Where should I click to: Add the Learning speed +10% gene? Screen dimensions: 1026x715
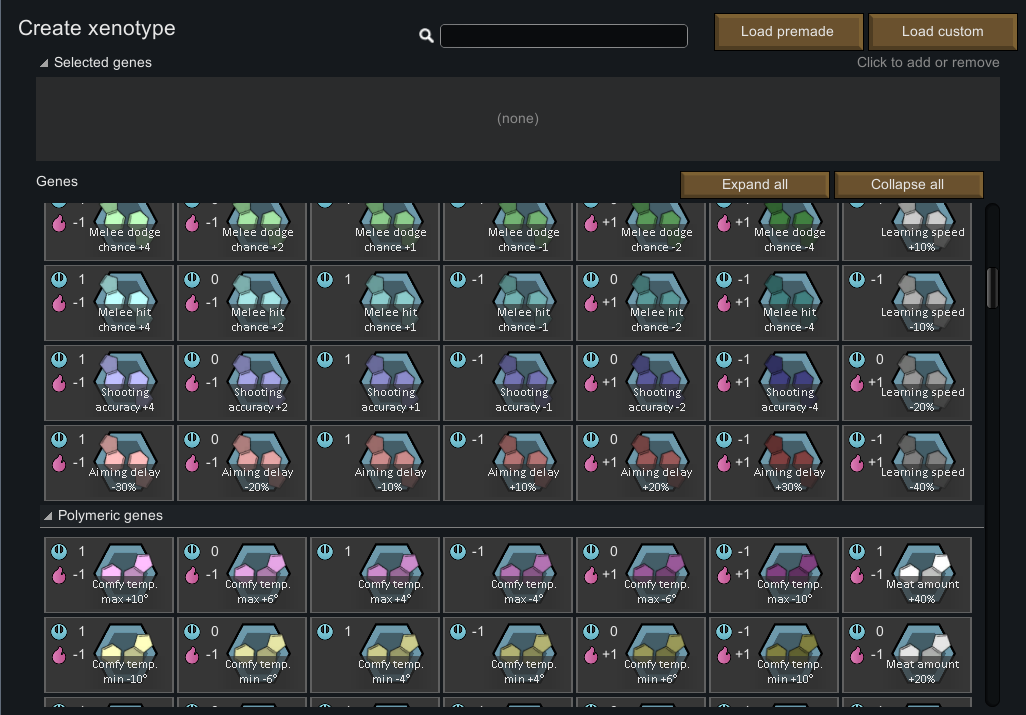click(907, 232)
